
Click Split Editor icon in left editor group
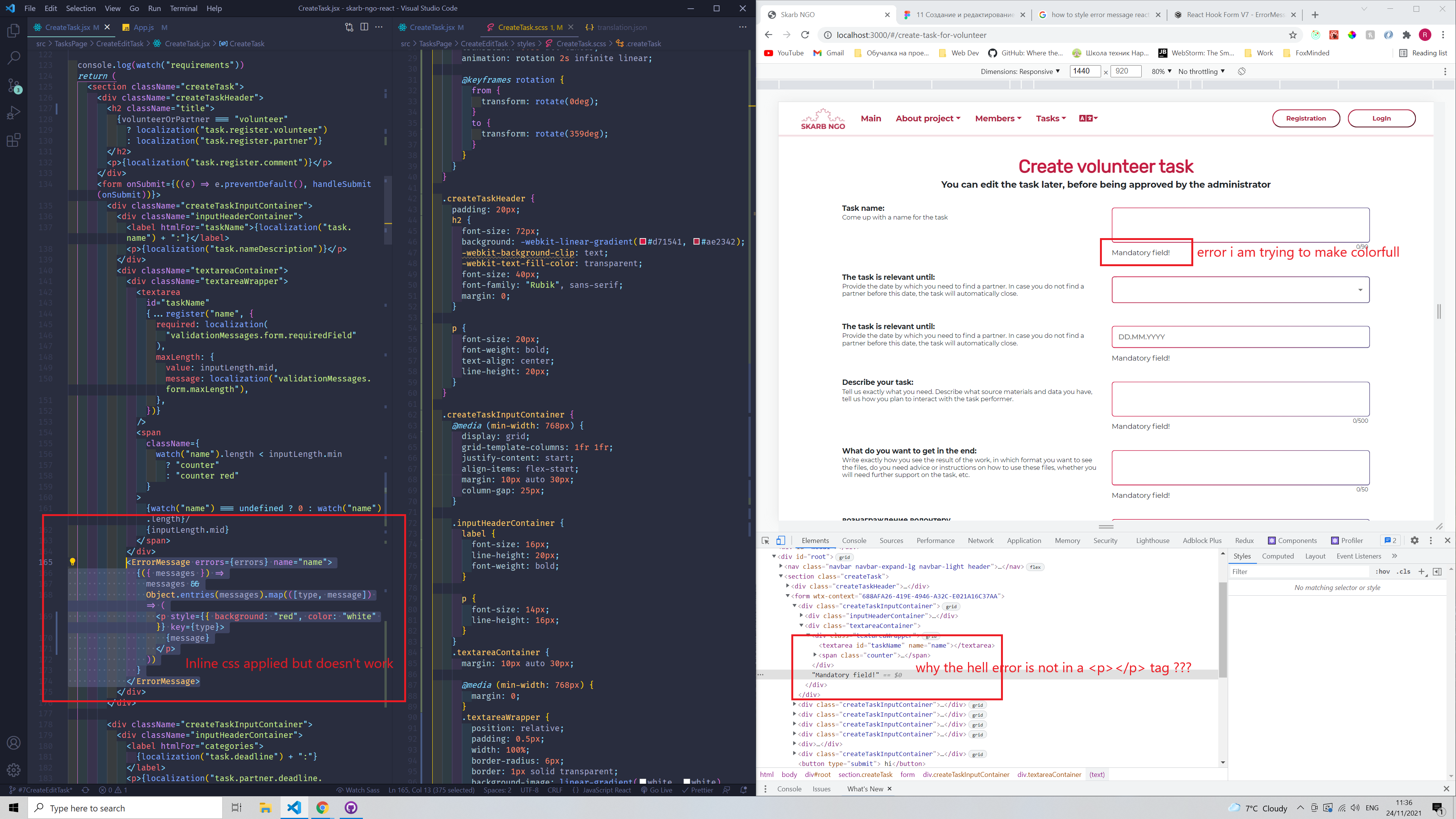point(364,27)
